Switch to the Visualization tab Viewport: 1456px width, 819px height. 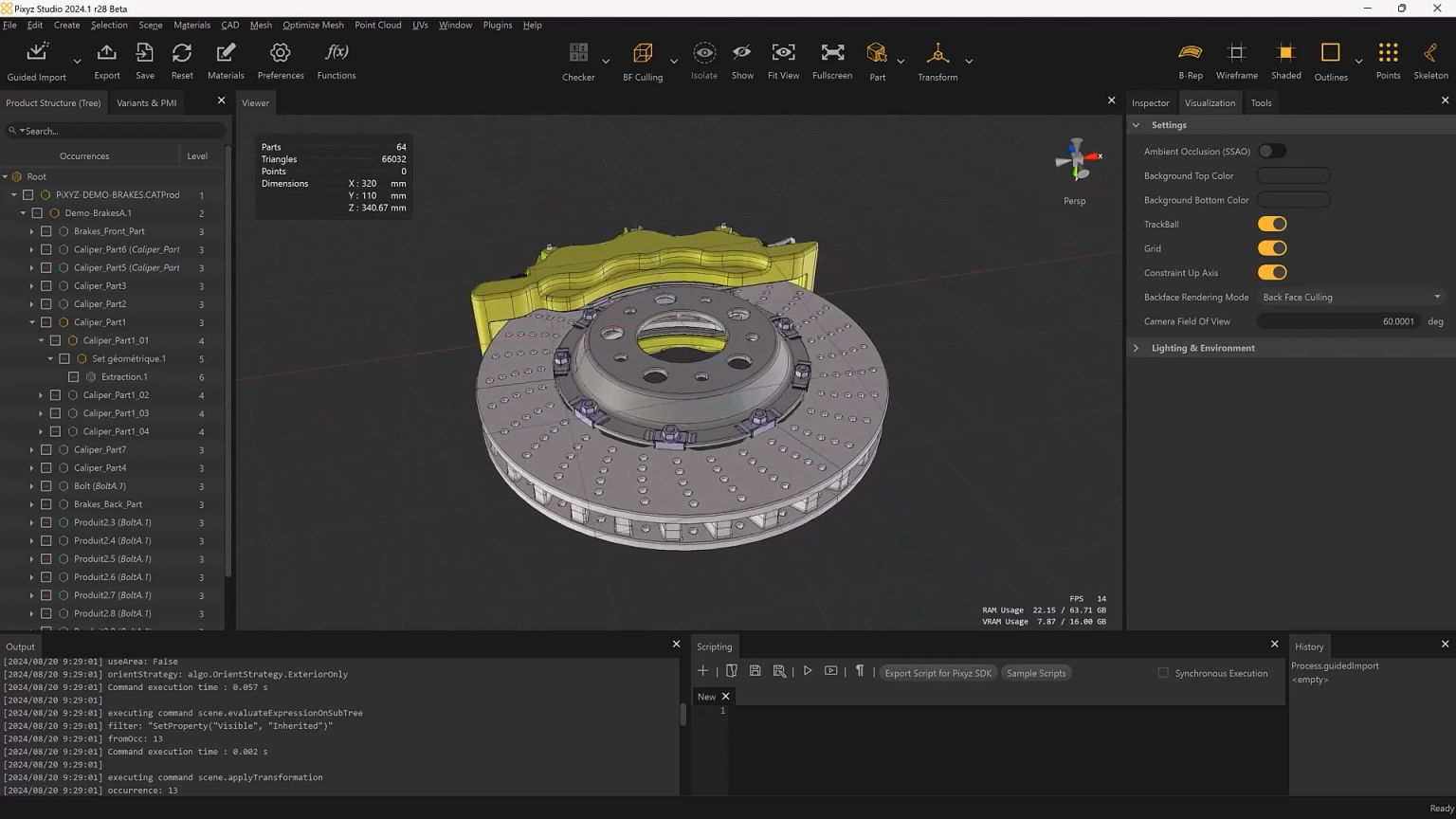click(x=1210, y=102)
